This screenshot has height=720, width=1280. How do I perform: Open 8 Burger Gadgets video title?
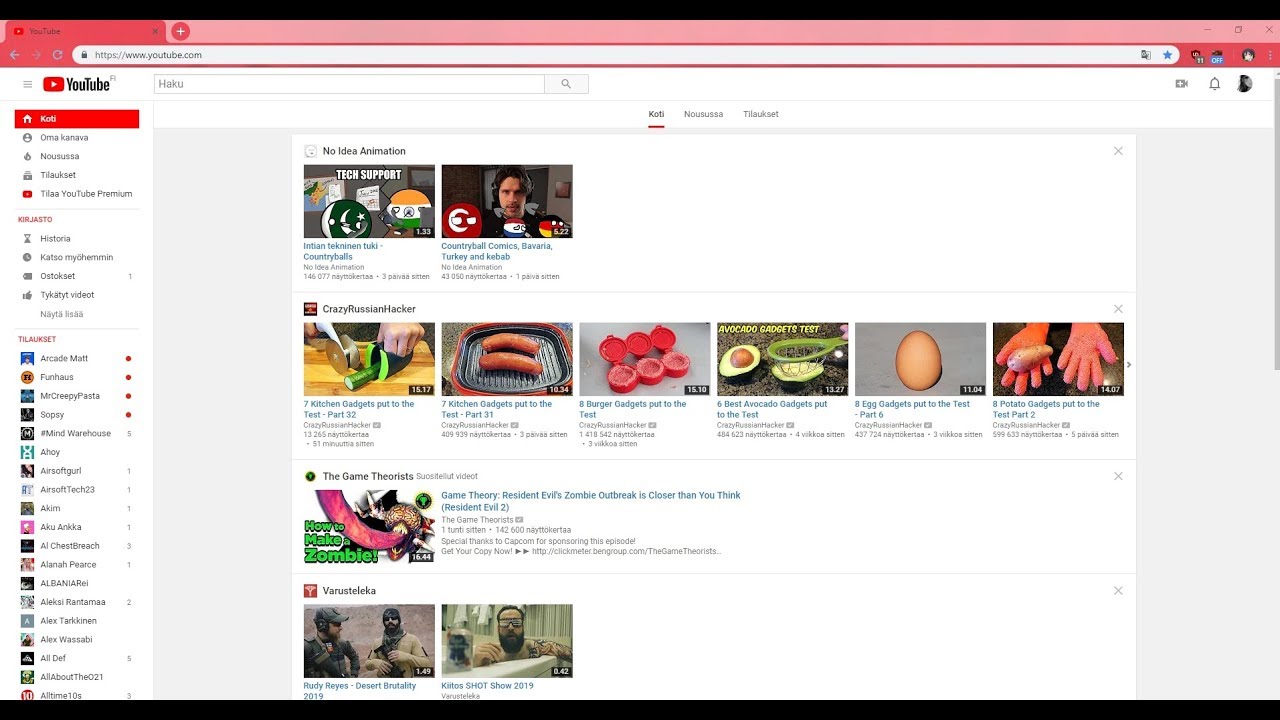(632, 409)
